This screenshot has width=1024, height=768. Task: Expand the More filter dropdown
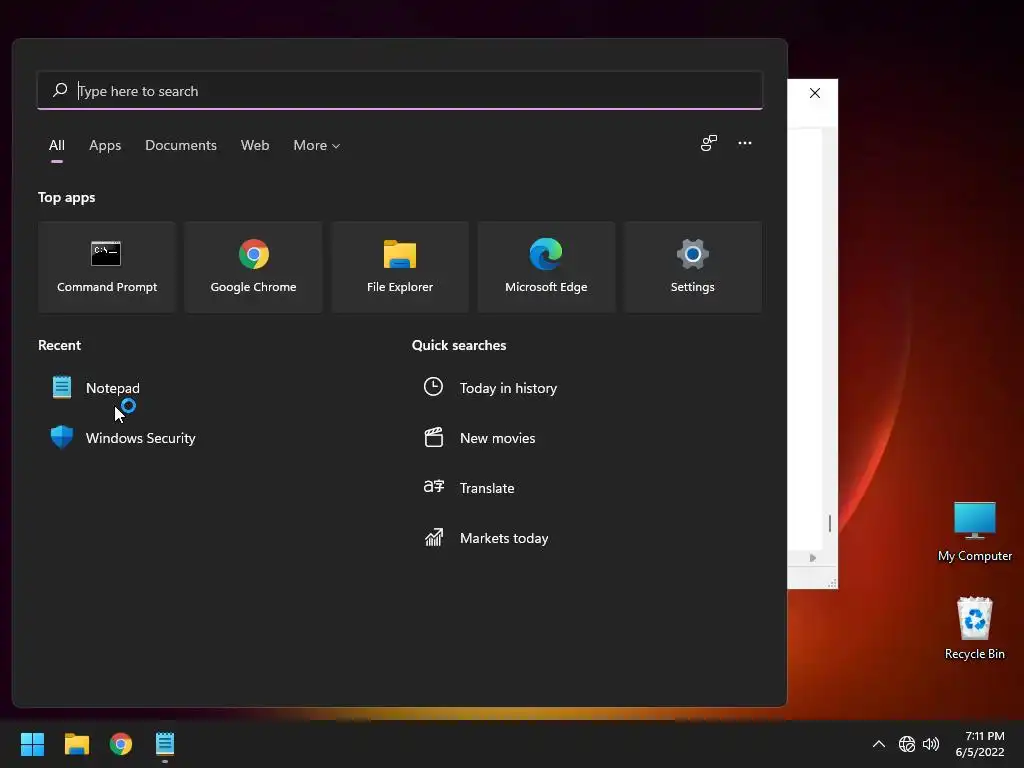tap(317, 145)
